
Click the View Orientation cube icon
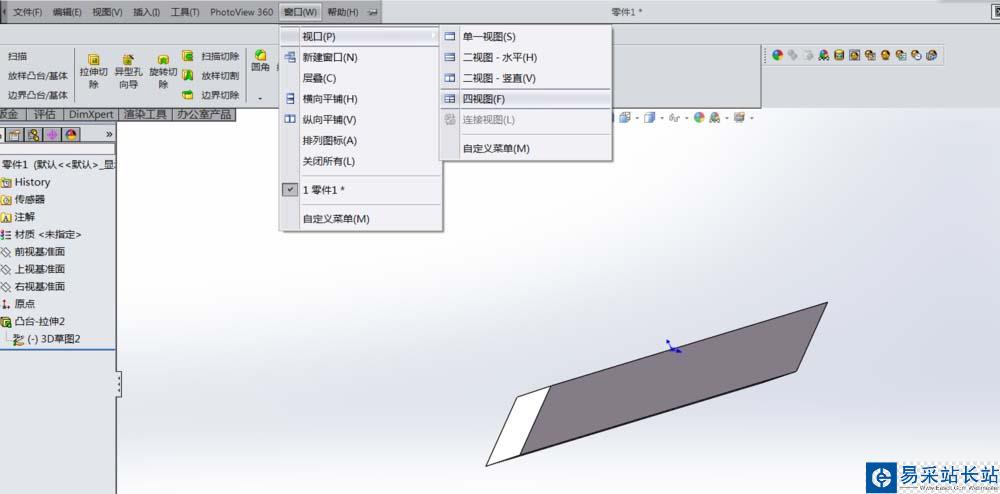pyautogui.click(x=624, y=118)
